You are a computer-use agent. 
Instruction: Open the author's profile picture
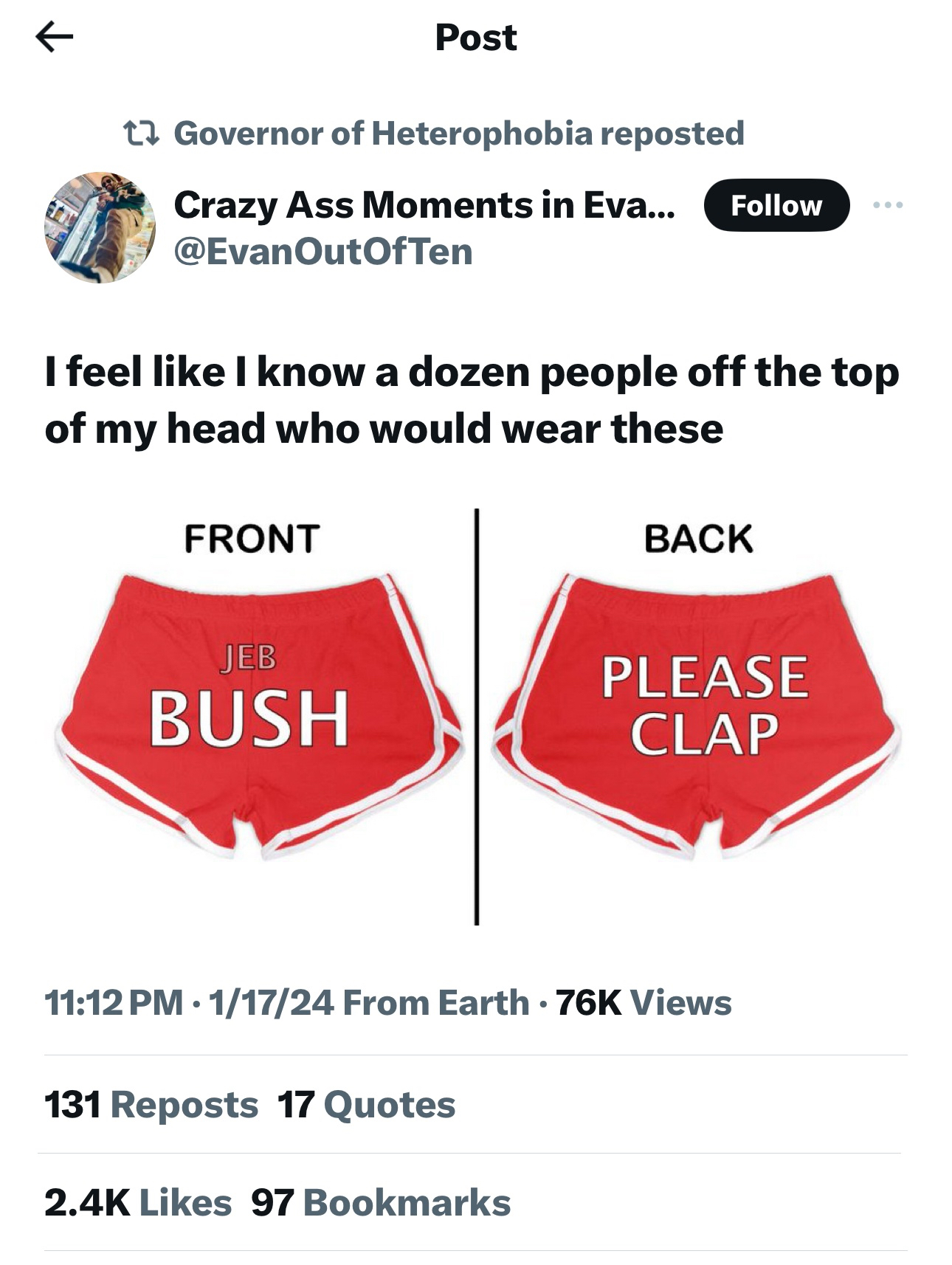point(100,227)
